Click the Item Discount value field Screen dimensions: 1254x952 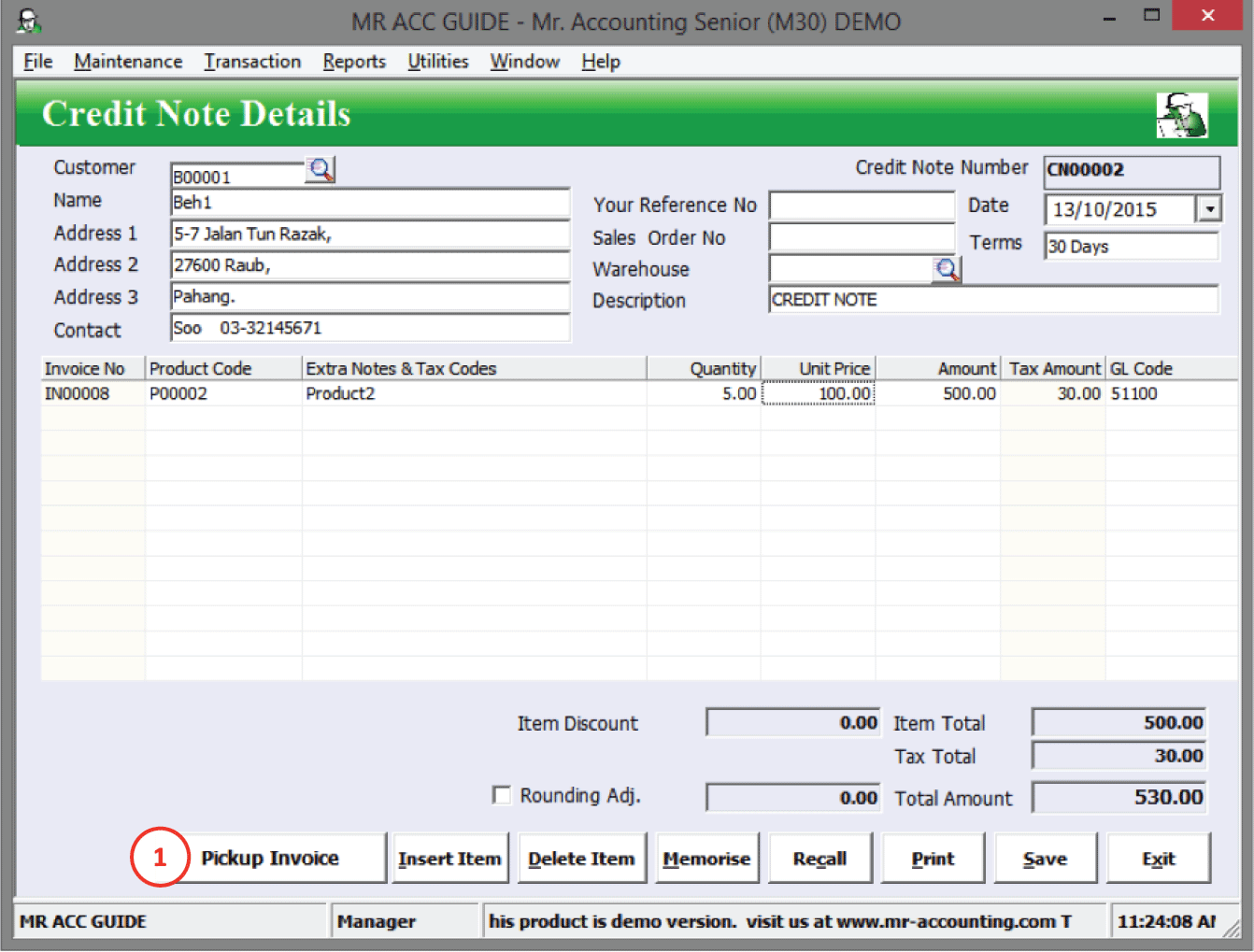coord(793,722)
